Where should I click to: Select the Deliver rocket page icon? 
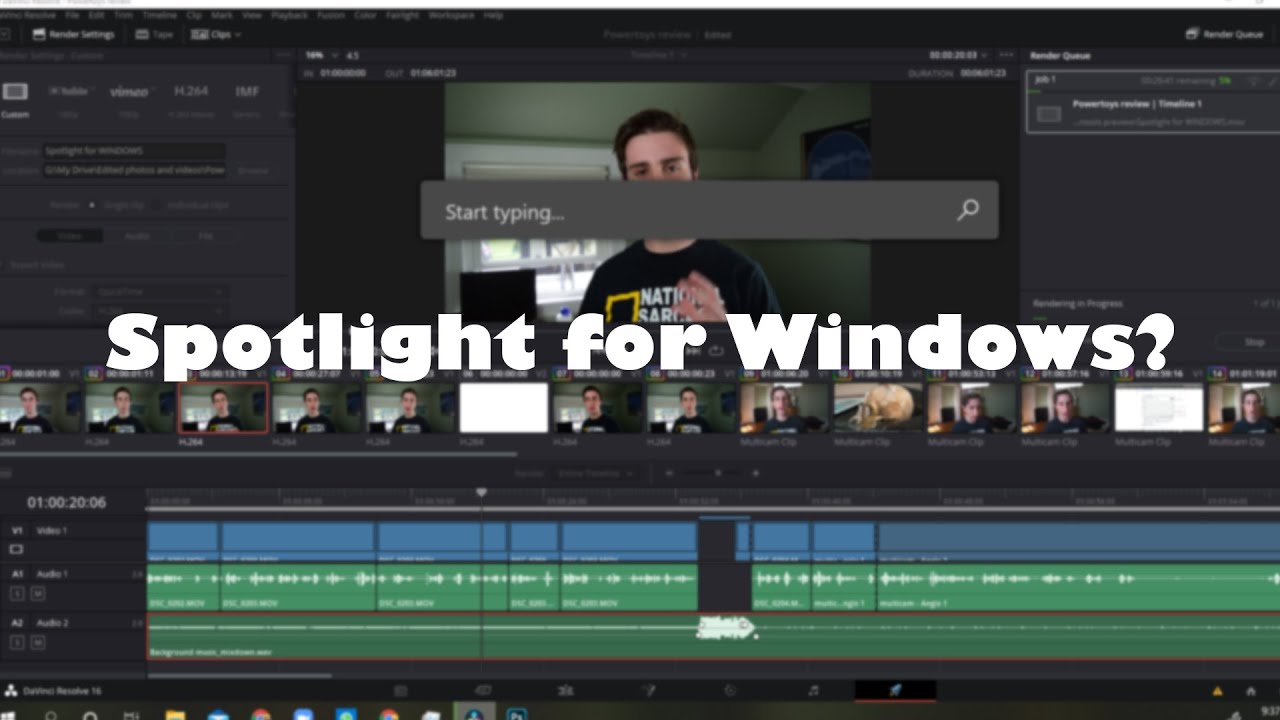pyautogui.click(x=895, y=691)
